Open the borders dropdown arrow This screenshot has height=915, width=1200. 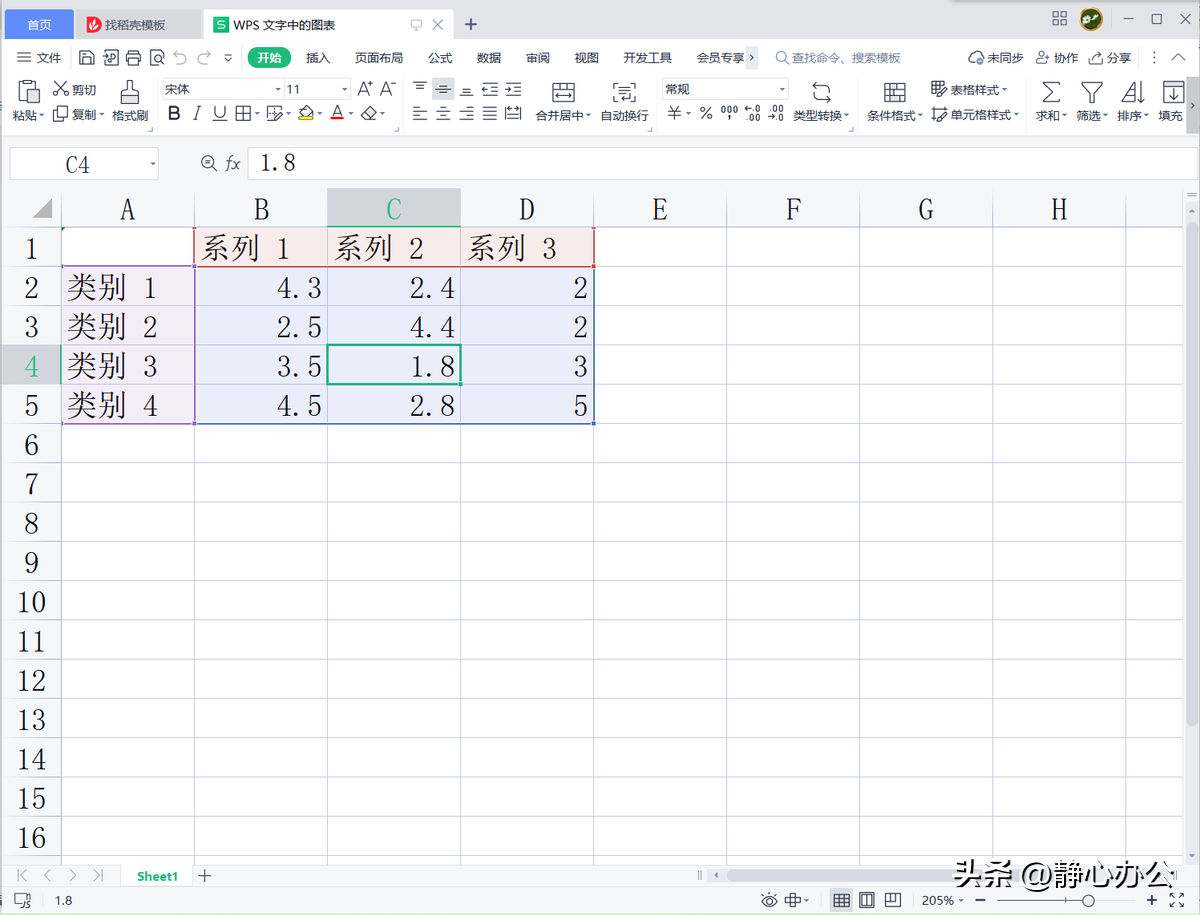tap(255, 114)
